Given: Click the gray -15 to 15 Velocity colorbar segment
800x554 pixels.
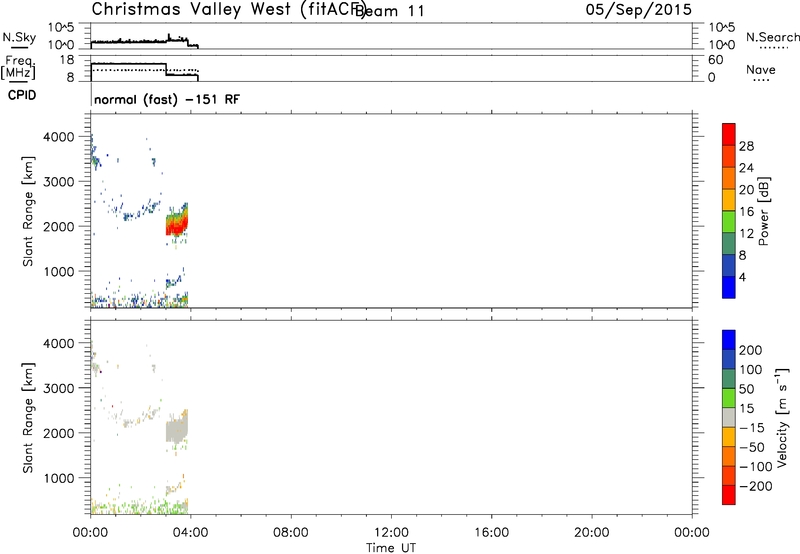Looking at the screenshot, I should click(x=729, y=417).
